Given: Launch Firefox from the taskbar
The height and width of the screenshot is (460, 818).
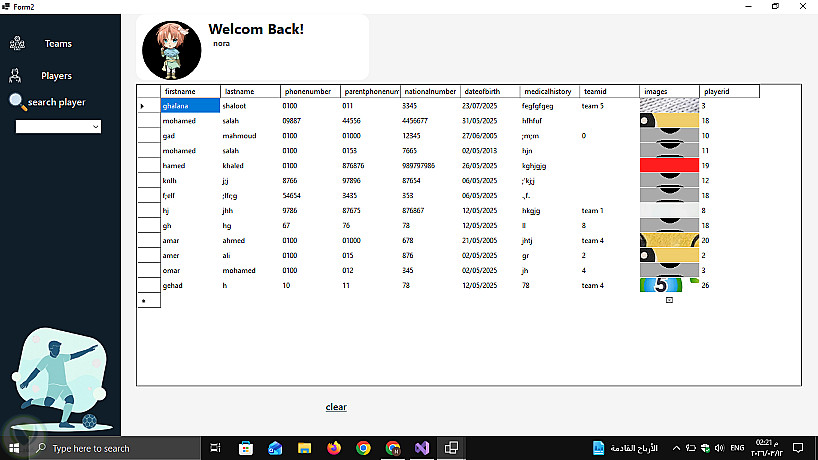Looking at the screenshot, I should click(x=334, y=448).
